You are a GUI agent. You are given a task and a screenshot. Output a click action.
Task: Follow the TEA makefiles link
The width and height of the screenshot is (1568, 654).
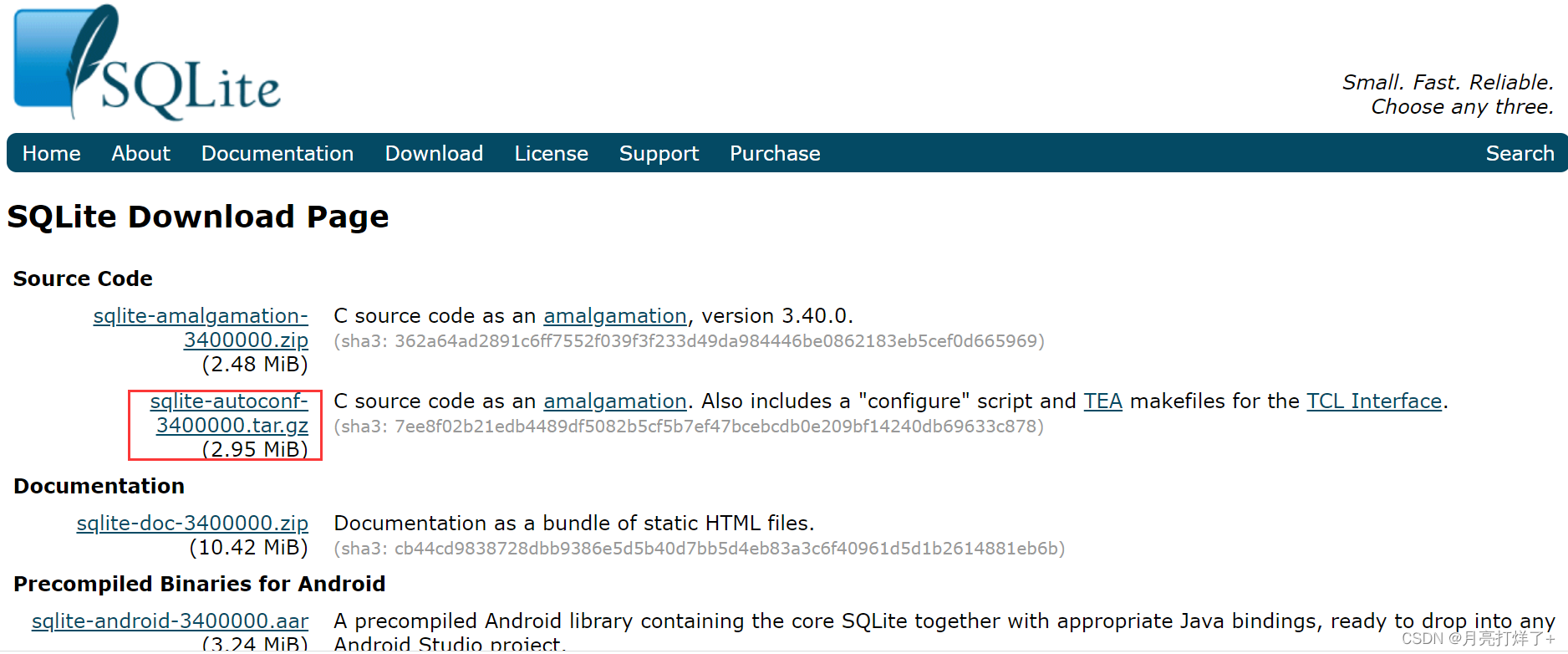coord(1102,401)
